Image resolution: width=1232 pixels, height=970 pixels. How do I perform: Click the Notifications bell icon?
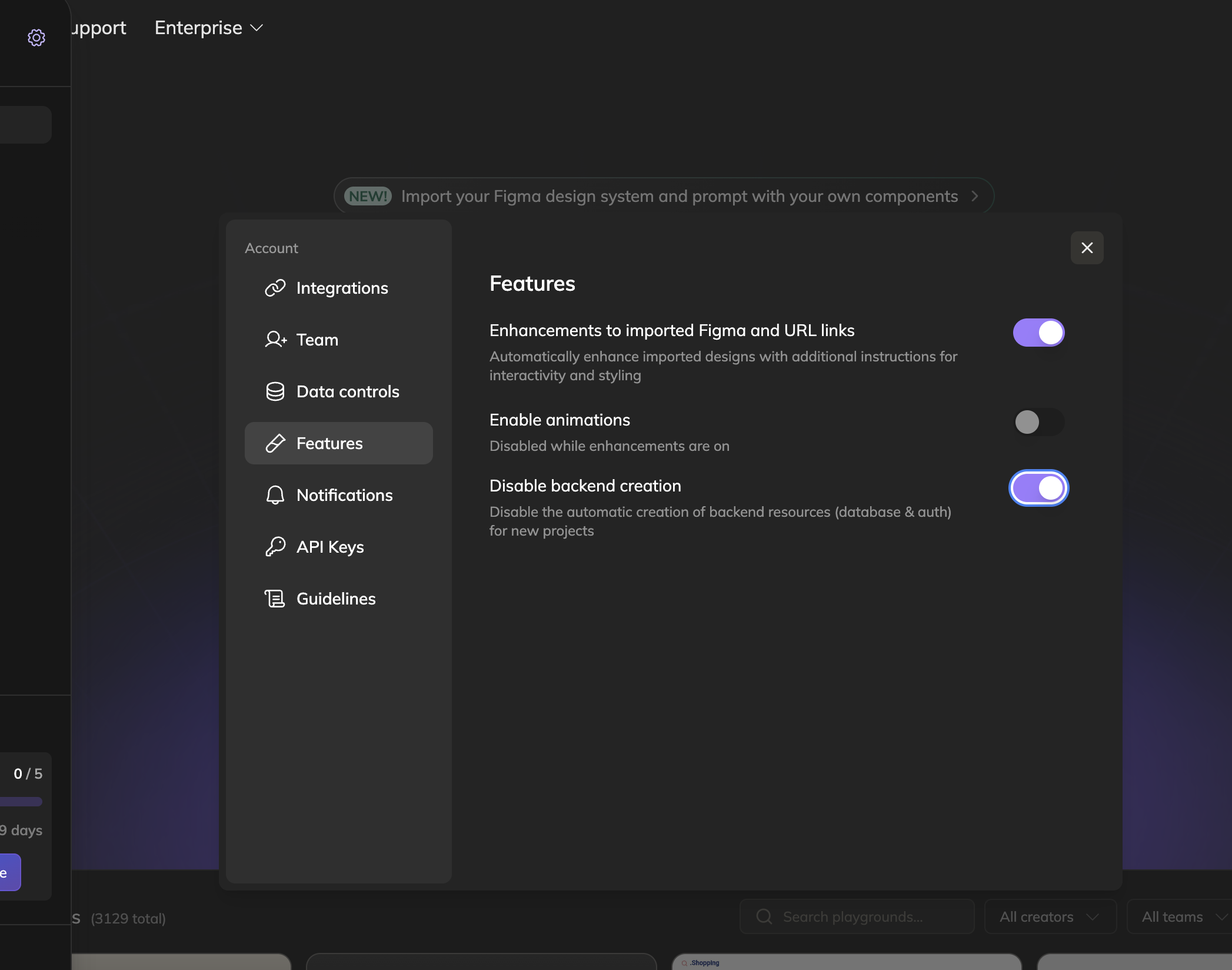coord(275,495)
